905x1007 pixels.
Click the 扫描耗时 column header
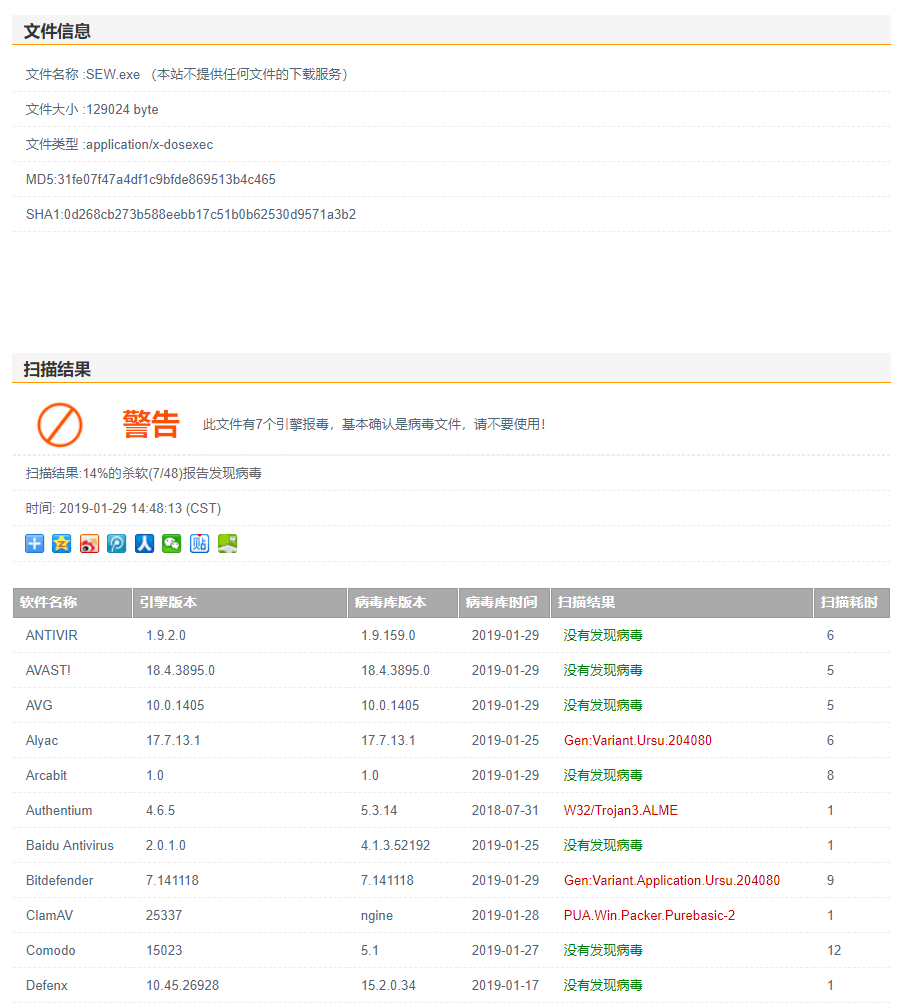point(852,602)
